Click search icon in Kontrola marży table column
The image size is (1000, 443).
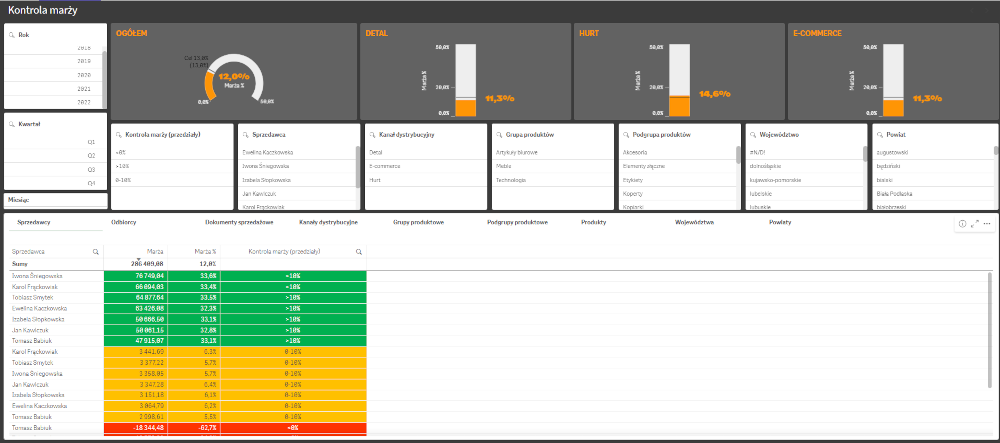pyautogui.click(x=358, y=252)
